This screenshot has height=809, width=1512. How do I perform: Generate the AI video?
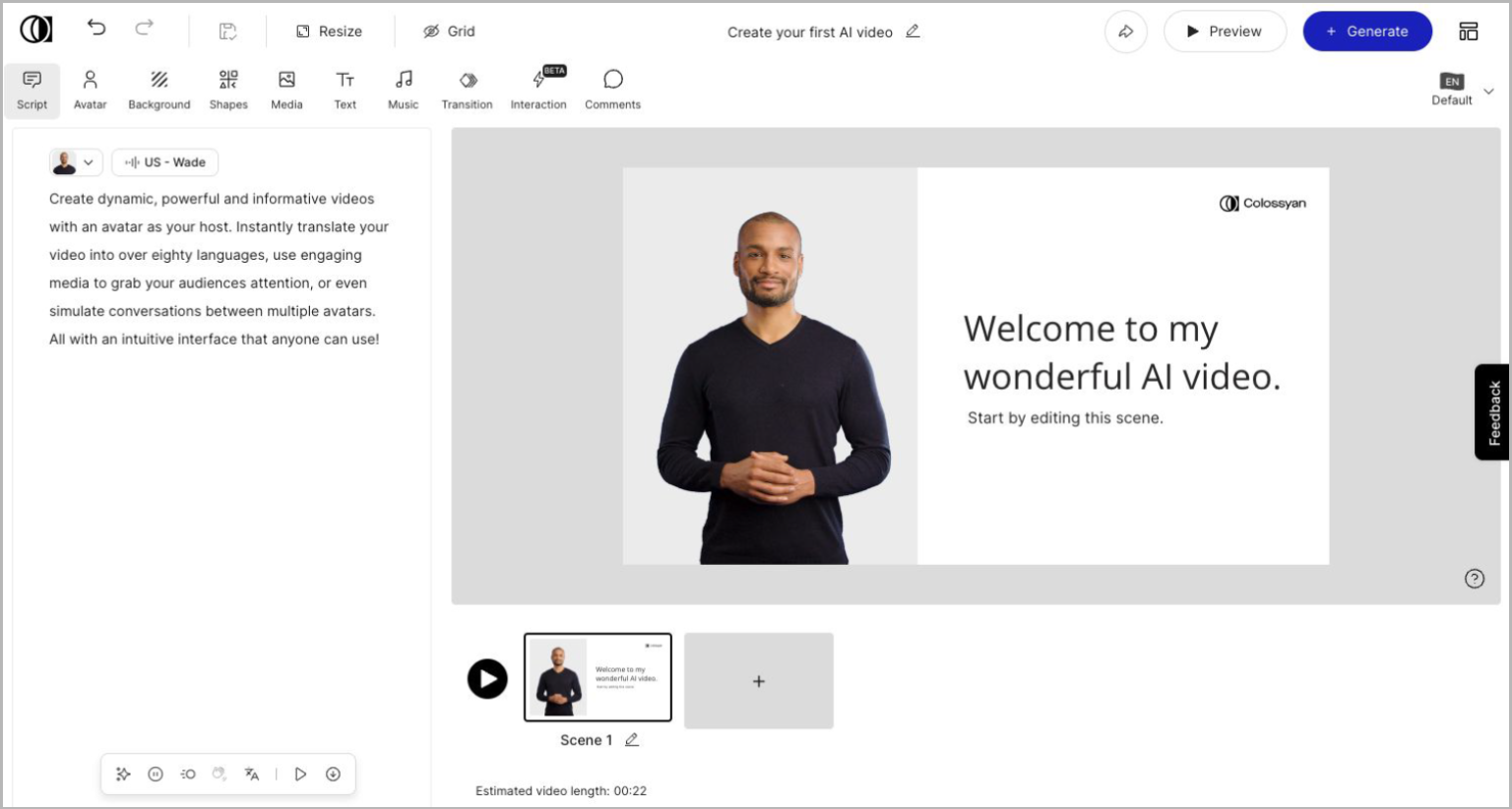pyautogui.click(x=1366, y=31)
